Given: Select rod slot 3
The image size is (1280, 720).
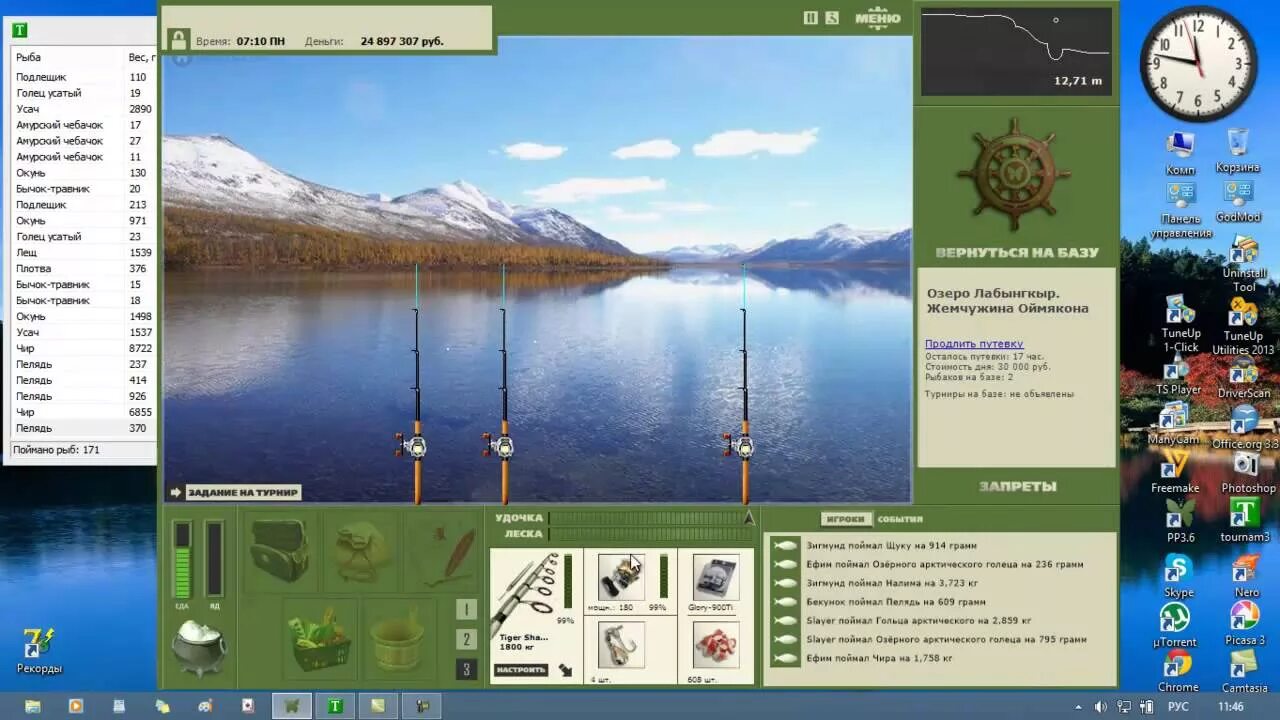Looking at the screenshot, I should pyautogui.click(x=466, y=669).
